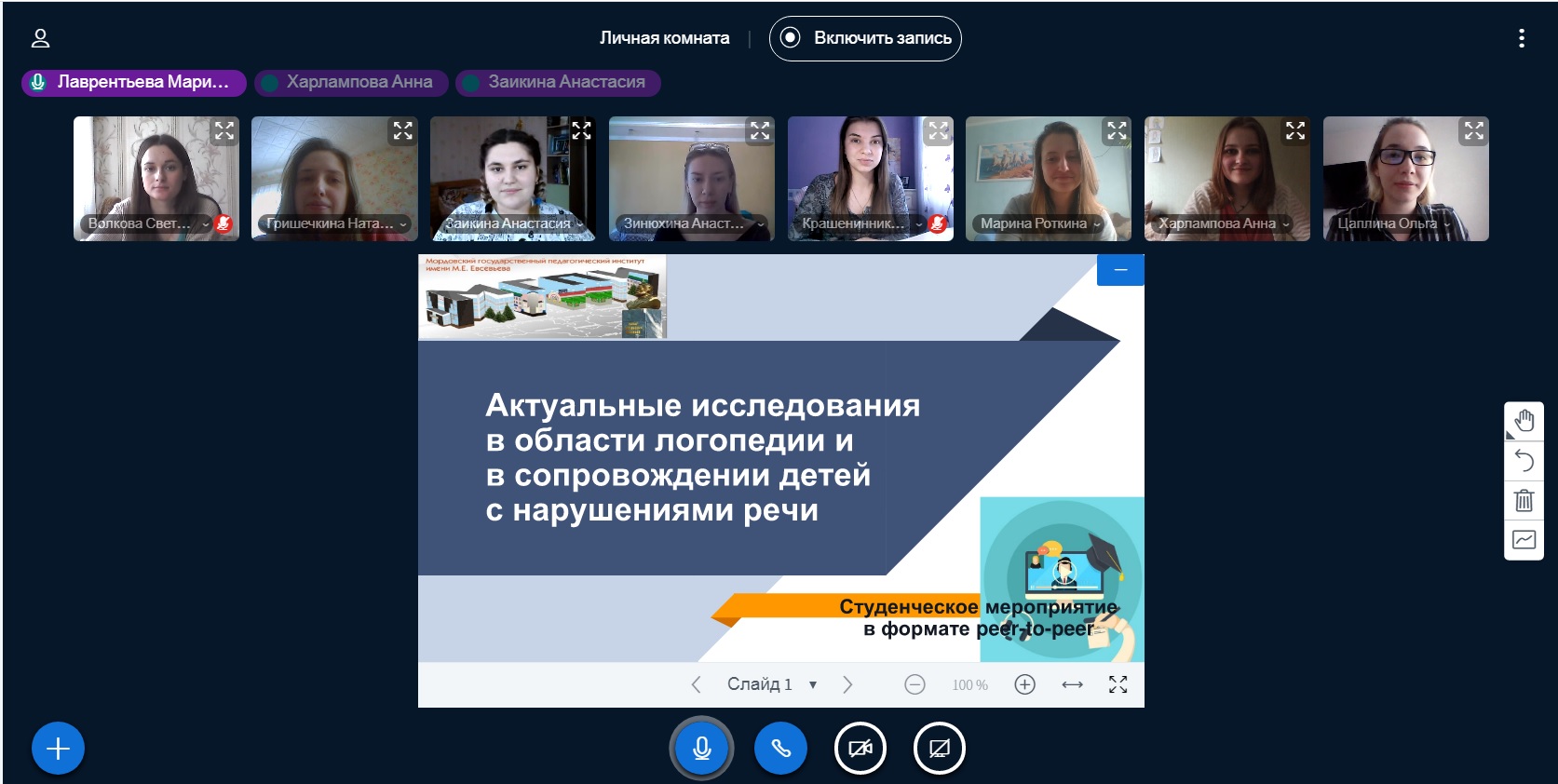Image resolution: width=1558 pixels, height=784 pixels.
Task: Toggle the camera on or off
Action: (x=860, y=748)
